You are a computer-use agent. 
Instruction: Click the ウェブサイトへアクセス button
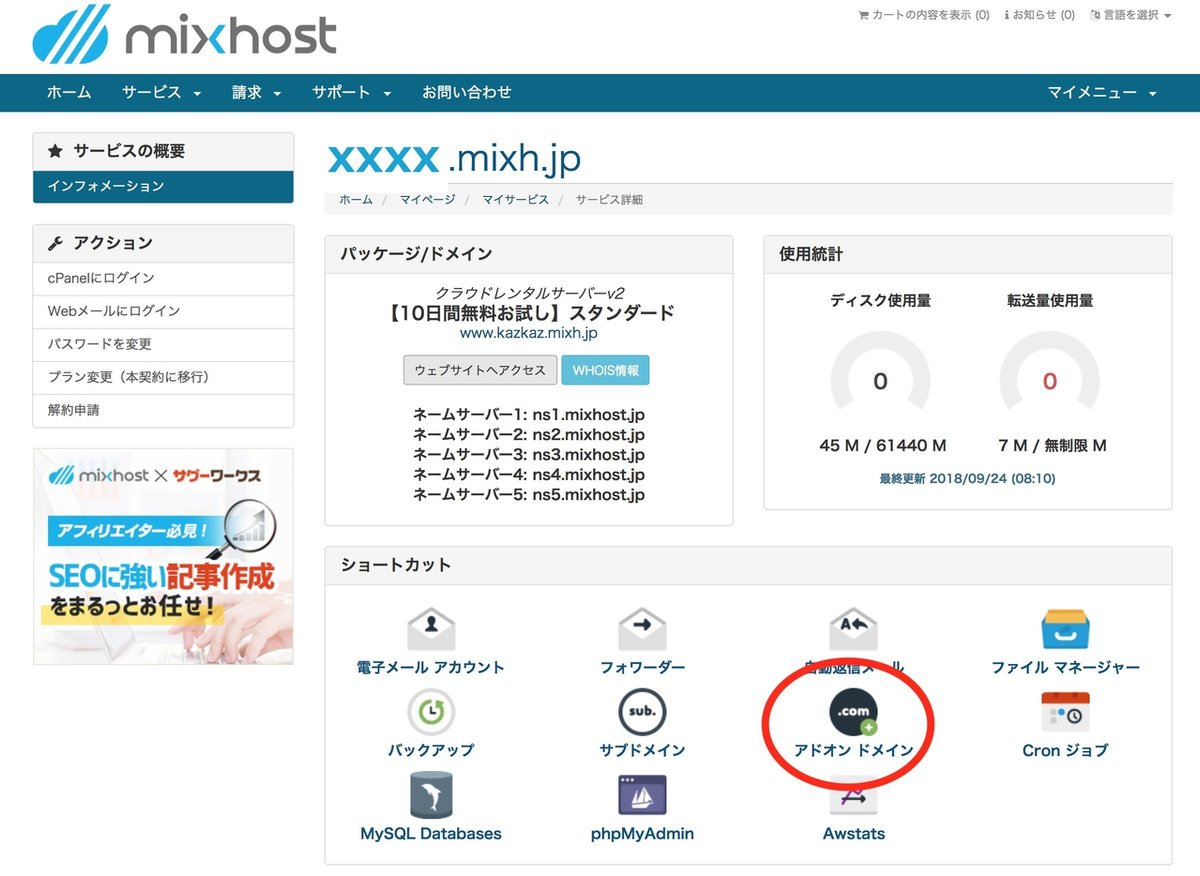click(x=480, y=370)
